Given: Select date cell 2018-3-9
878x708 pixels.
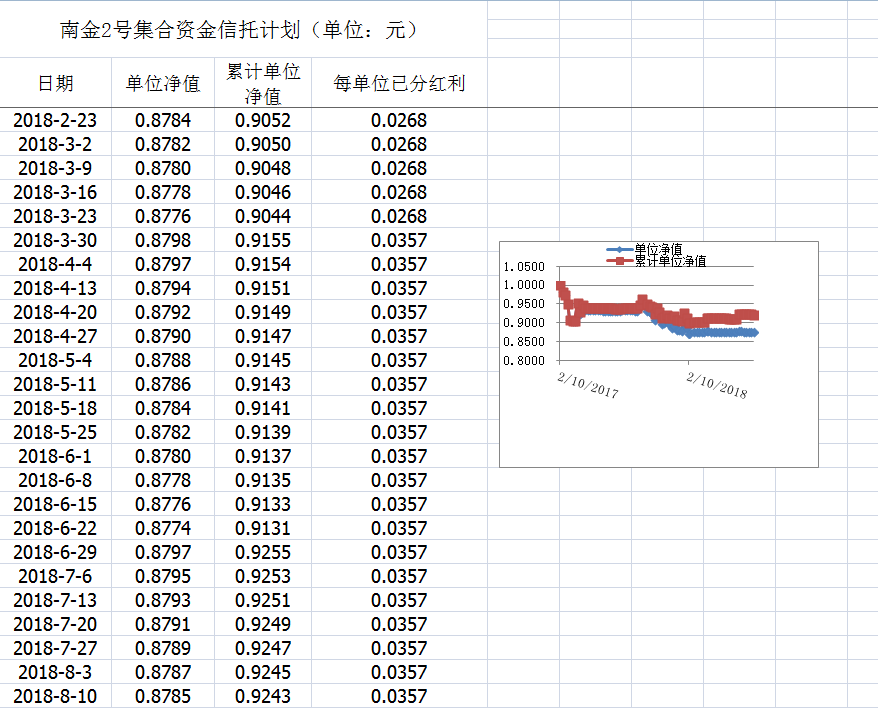Looking at the screenshot, I should (x=55, y=168).
